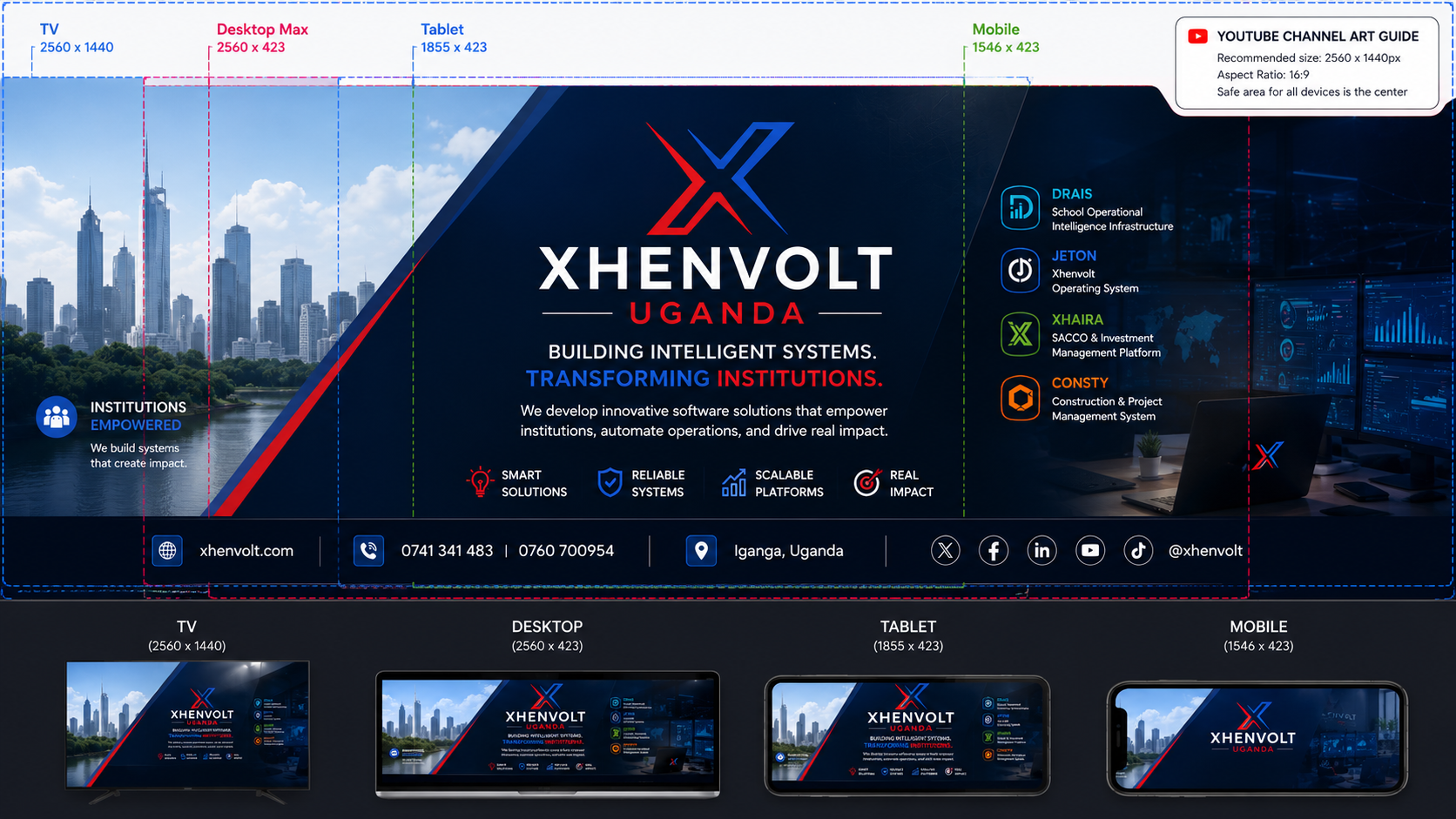The width and height of the screenshot is (1456, 819).
Task: Click 'TABLET (1855 x 423)' caption above the tablet
Action: click(908, 636)
